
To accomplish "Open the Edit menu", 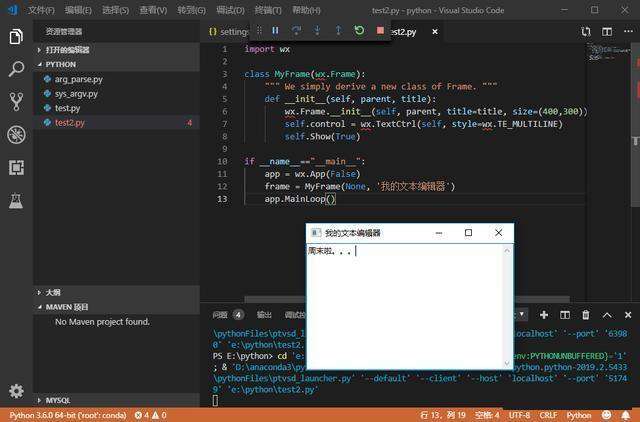I will coord(78,10).
